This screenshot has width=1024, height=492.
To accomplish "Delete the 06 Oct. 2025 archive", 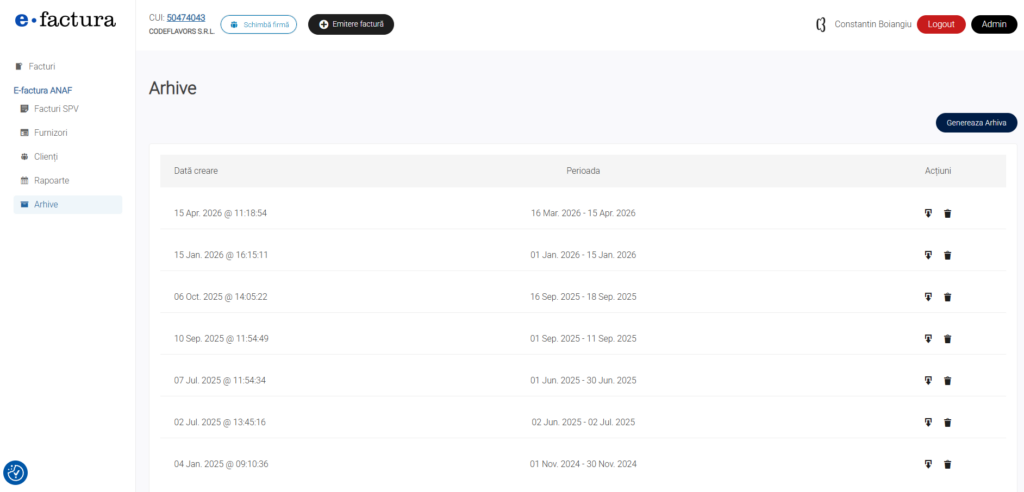I will [x=948, y=297].
